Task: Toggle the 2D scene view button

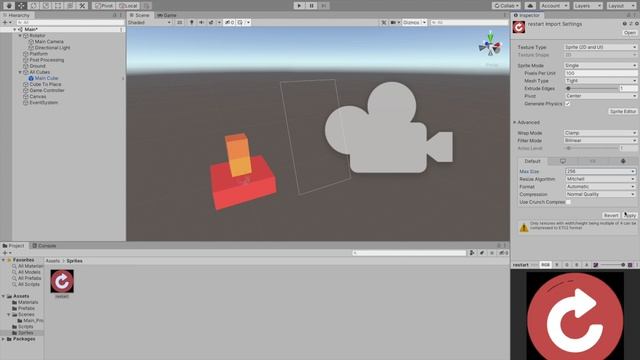Action: click(x=179, y=22)
